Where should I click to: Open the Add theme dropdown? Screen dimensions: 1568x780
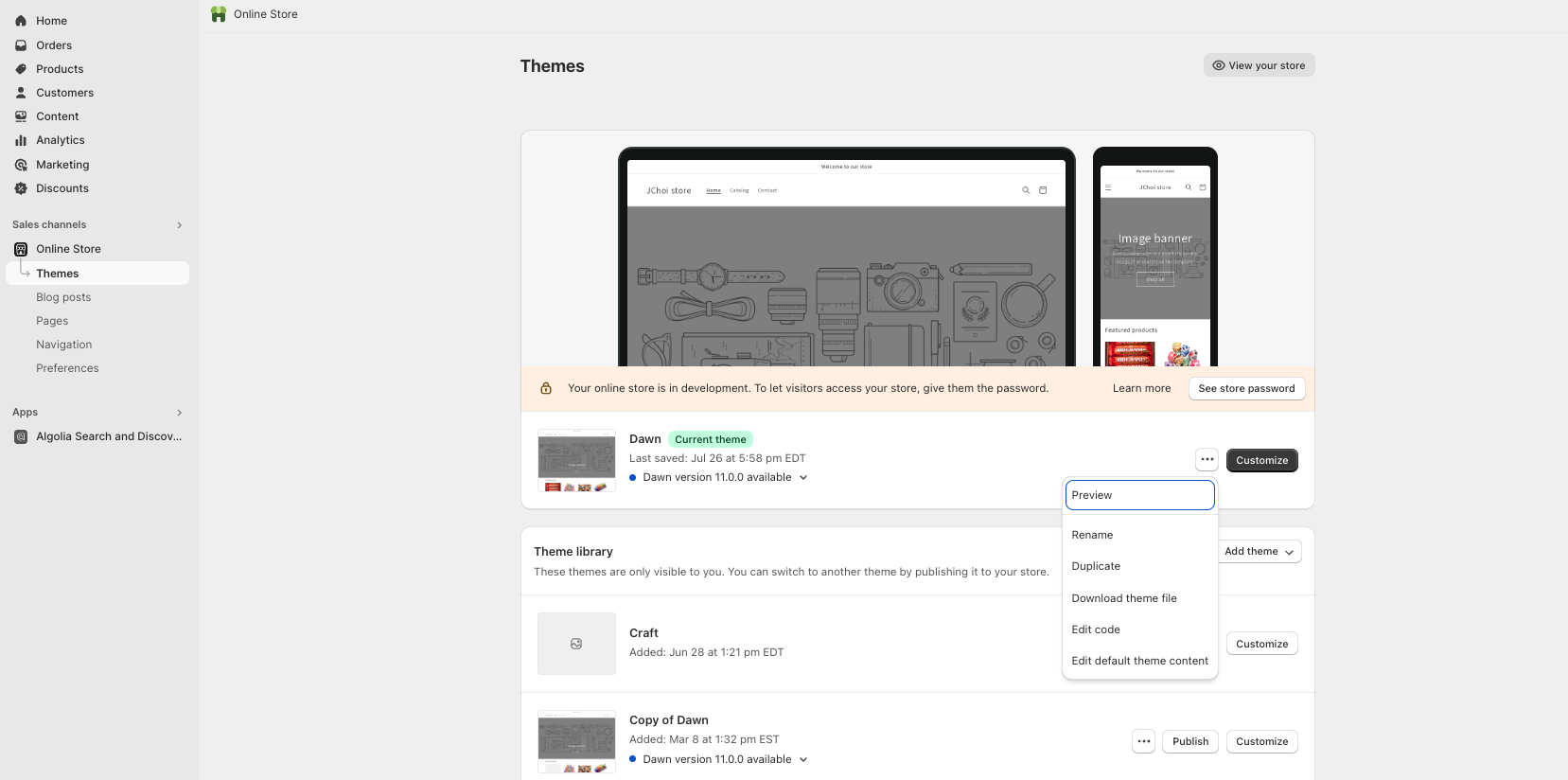coord(1259,552)
